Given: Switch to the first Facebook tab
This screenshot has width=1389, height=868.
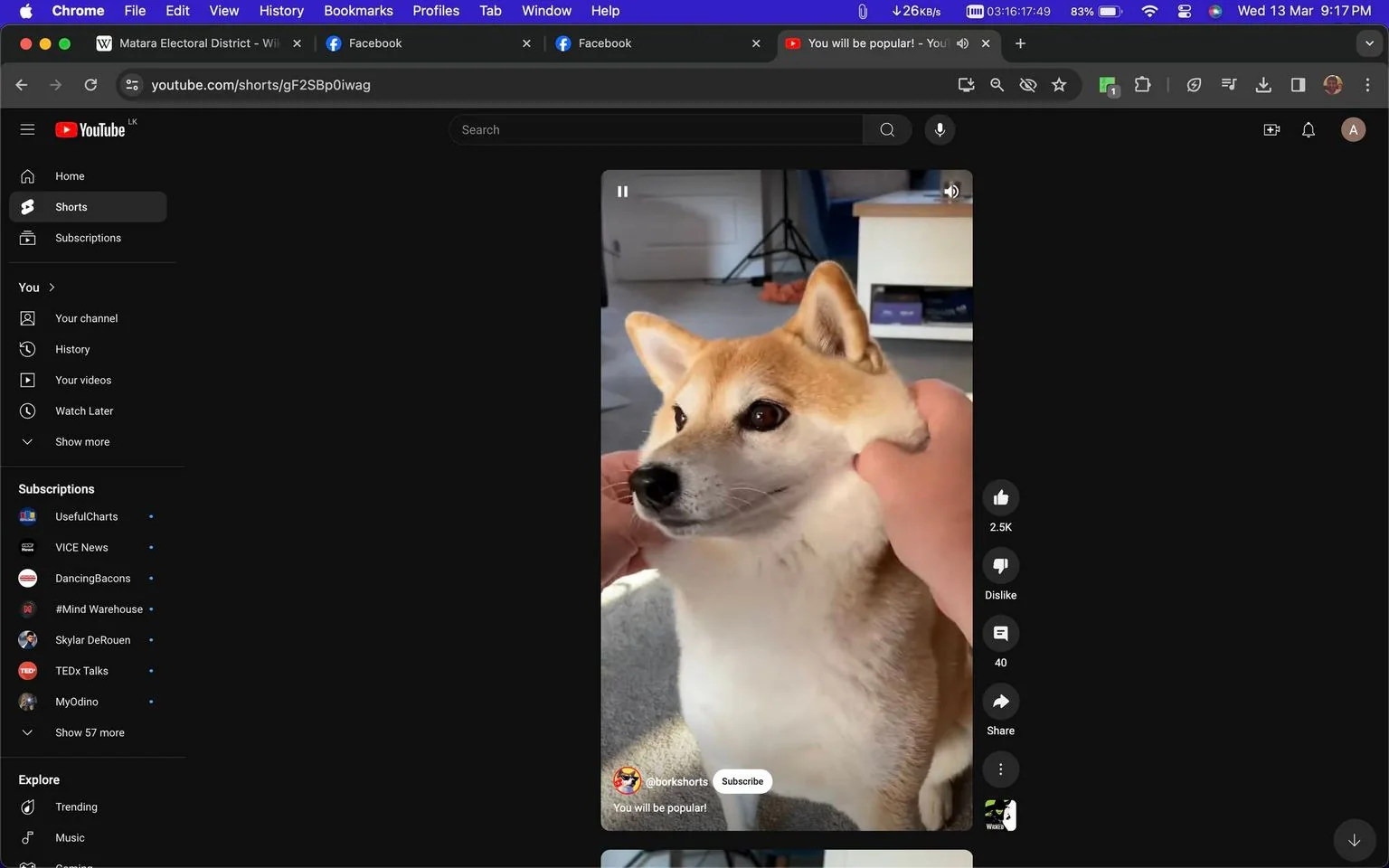Looking at the screenshot, I should coord(427,43).
